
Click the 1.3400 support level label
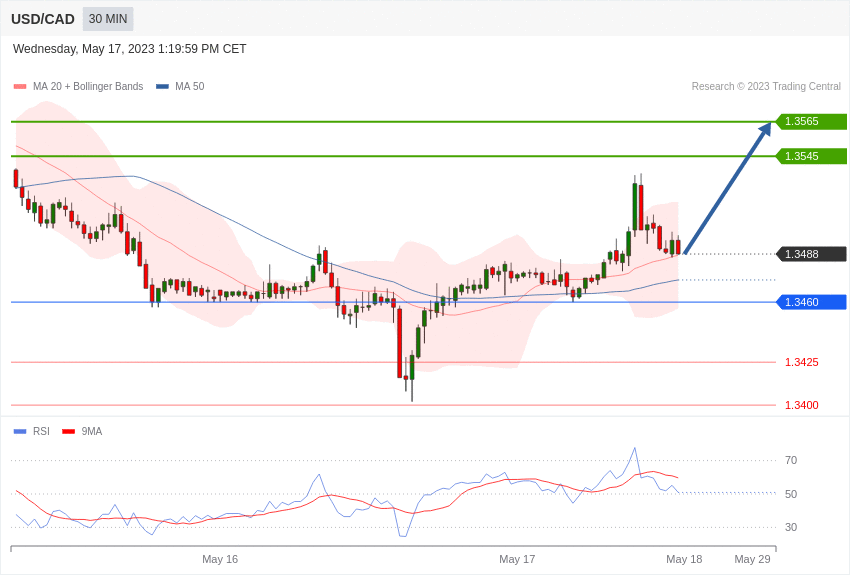[x=802, y=405]
